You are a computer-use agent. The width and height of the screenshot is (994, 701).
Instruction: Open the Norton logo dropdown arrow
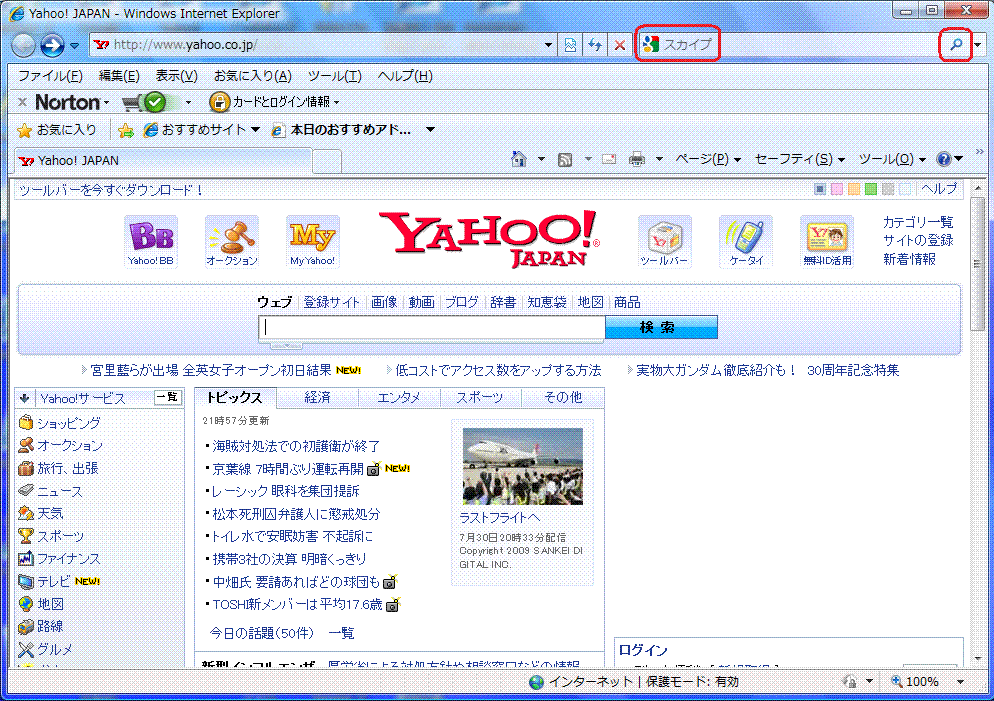click(x=106, y=103)
